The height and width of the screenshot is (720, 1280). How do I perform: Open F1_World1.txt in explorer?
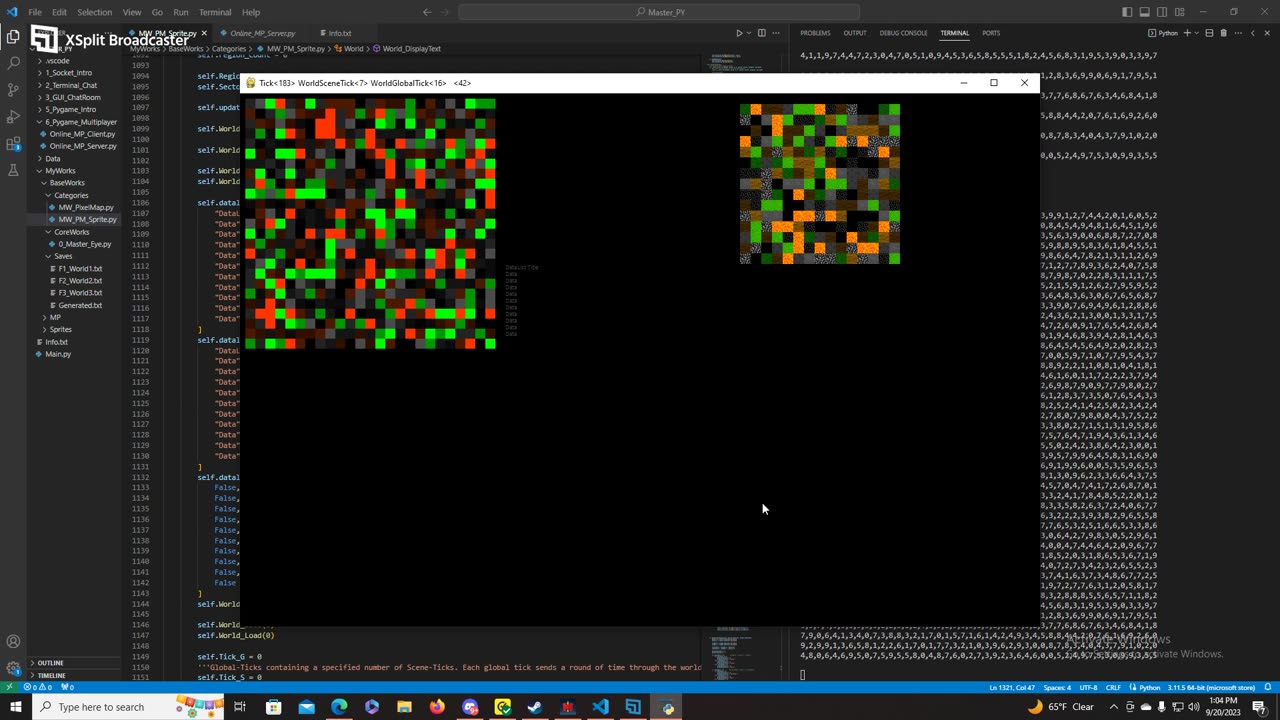coord(80,268)
